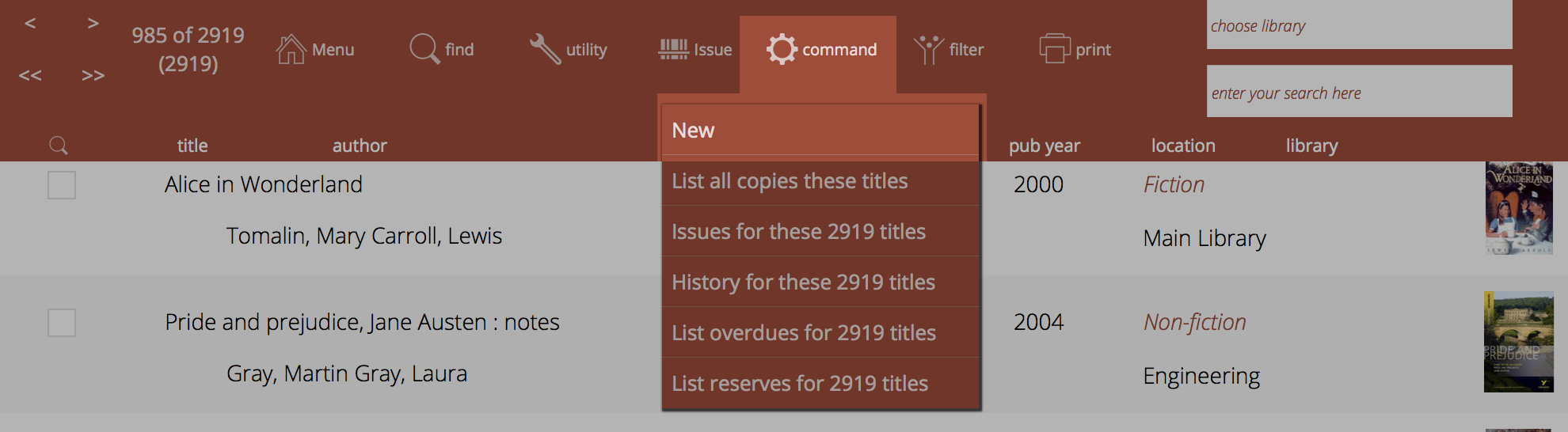Click the print printer icon
The height and width of the screenshot is (432, 1568).
pyautogui.click(x=1055, y=49)
